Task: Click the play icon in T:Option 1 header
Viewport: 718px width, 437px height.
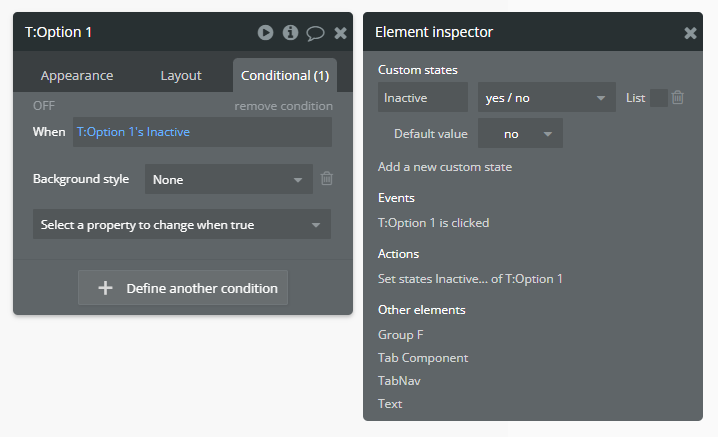Action: tap(265, 32)
